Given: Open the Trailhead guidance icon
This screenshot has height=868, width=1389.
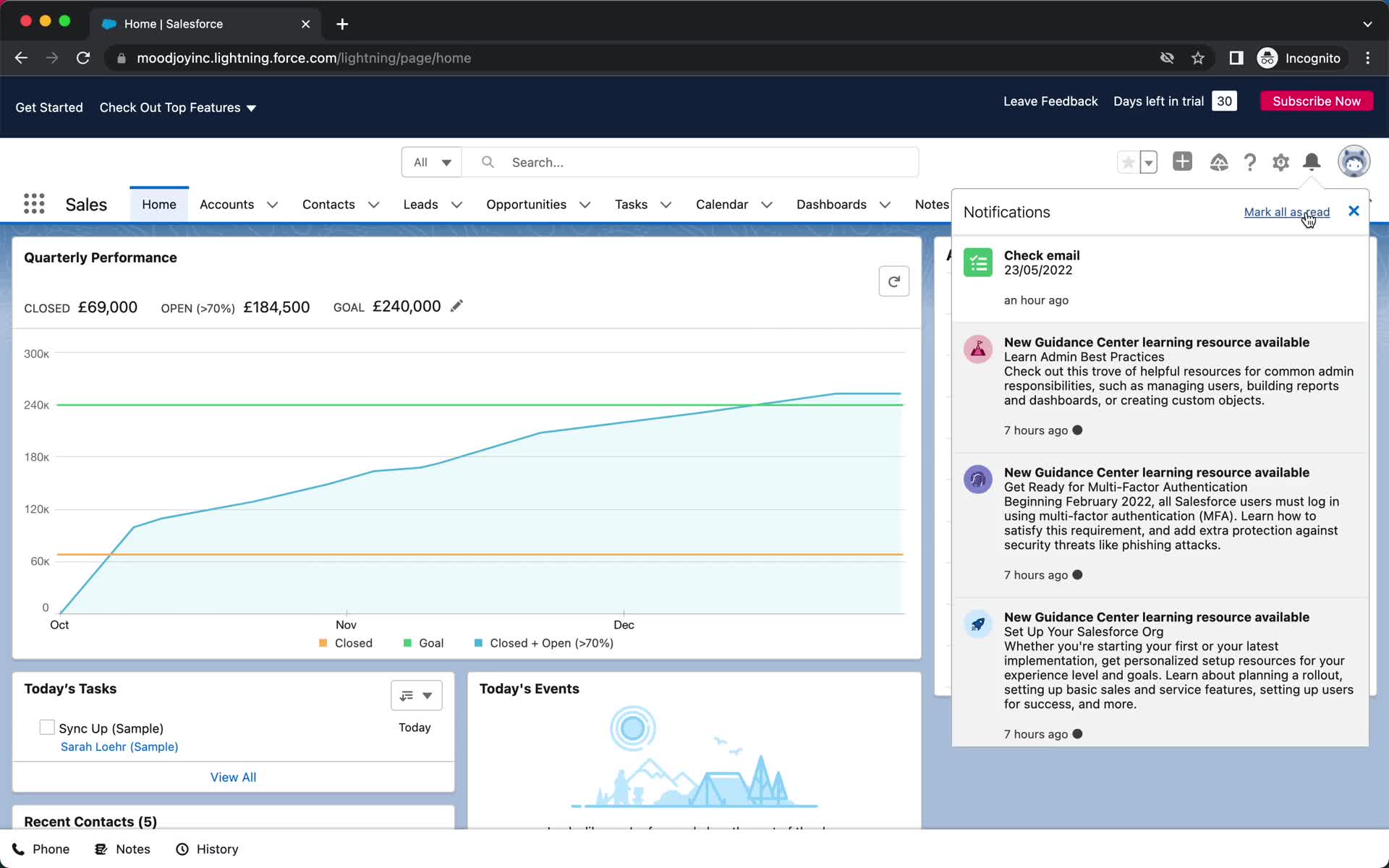Looking at the screenshot, I should (1218, 162).
